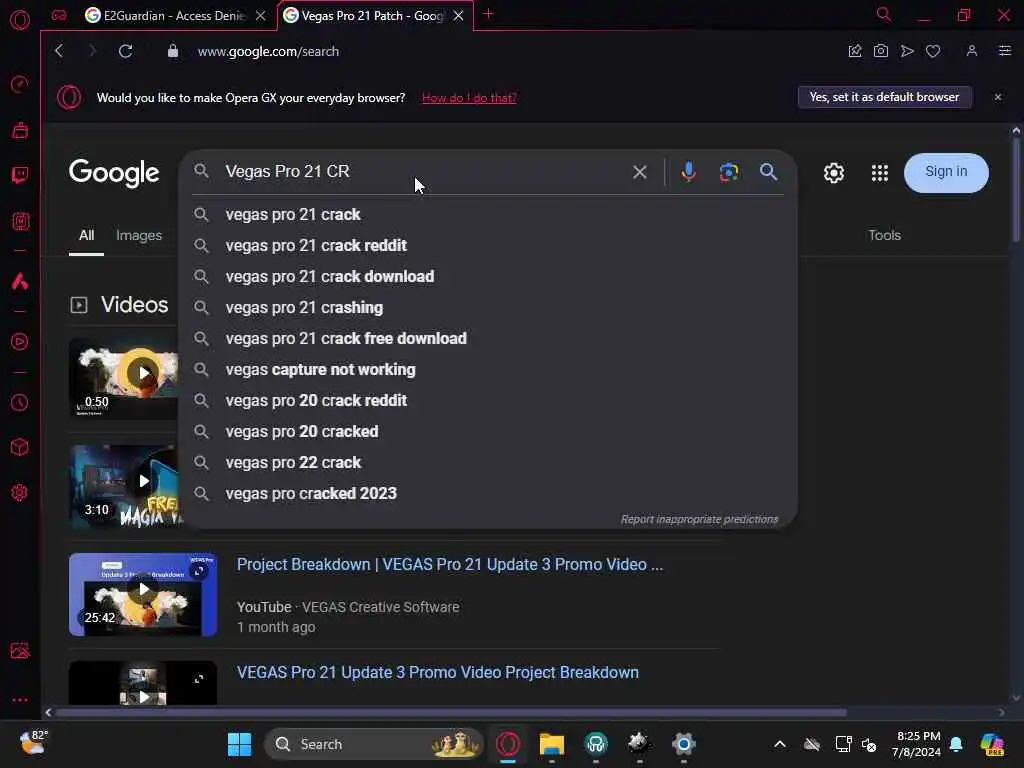Take a snapshot with camera icon
1024x768 pixels.
pos(881,51)
